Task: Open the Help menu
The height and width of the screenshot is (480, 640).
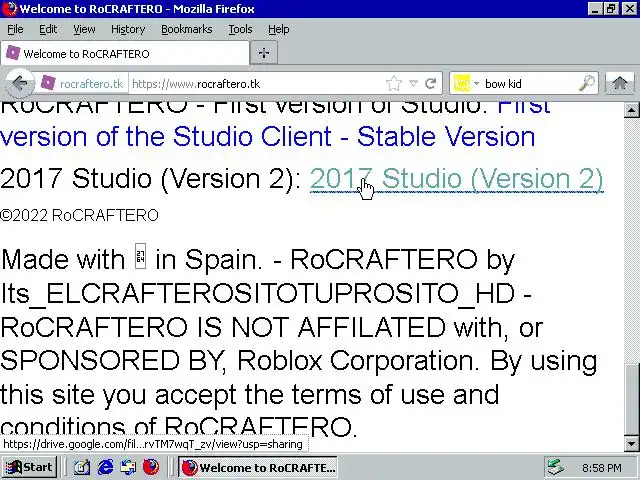Action: (279, 29)
